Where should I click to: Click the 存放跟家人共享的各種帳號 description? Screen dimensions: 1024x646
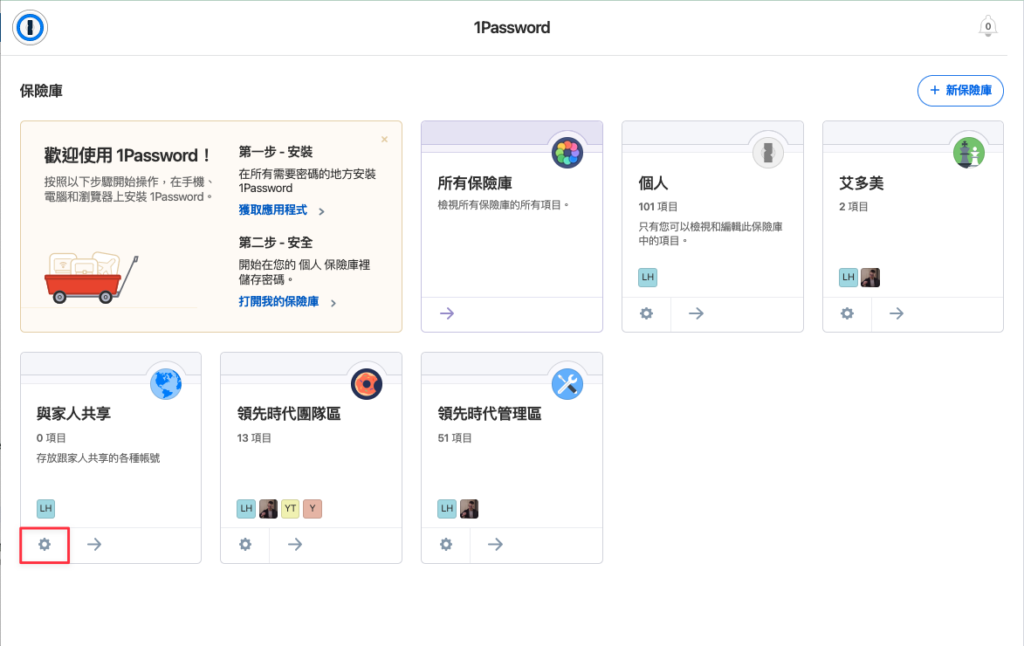coord(98,458)
